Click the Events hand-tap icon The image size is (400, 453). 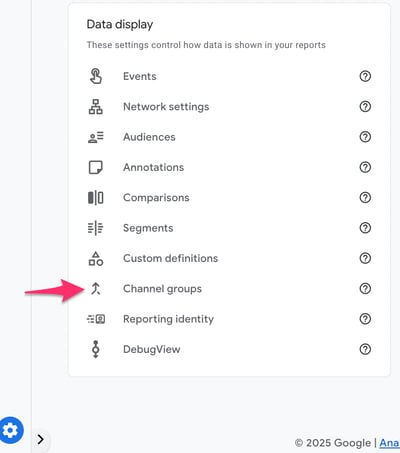pyautogui.click(x=96, y=76)
